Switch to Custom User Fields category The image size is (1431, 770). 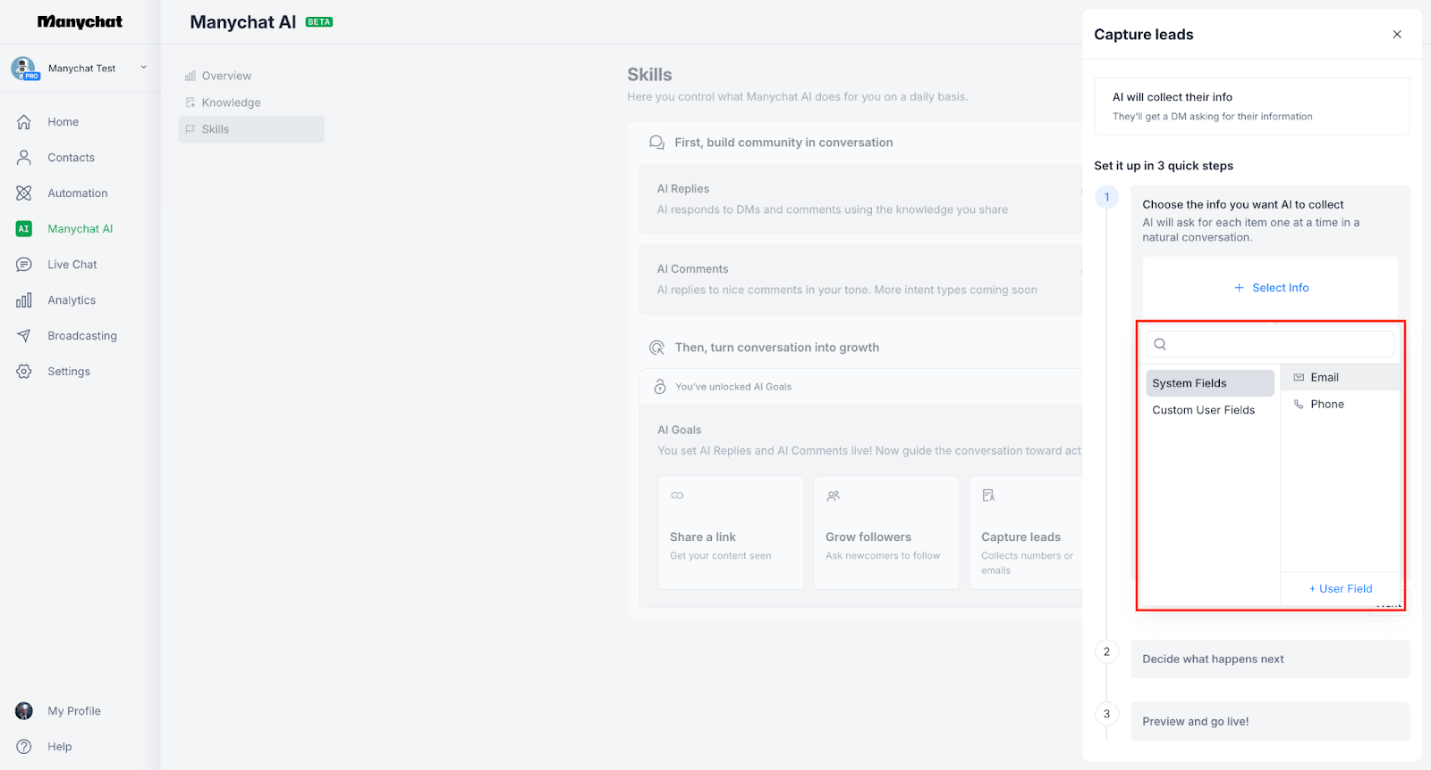click(1203, 410)
